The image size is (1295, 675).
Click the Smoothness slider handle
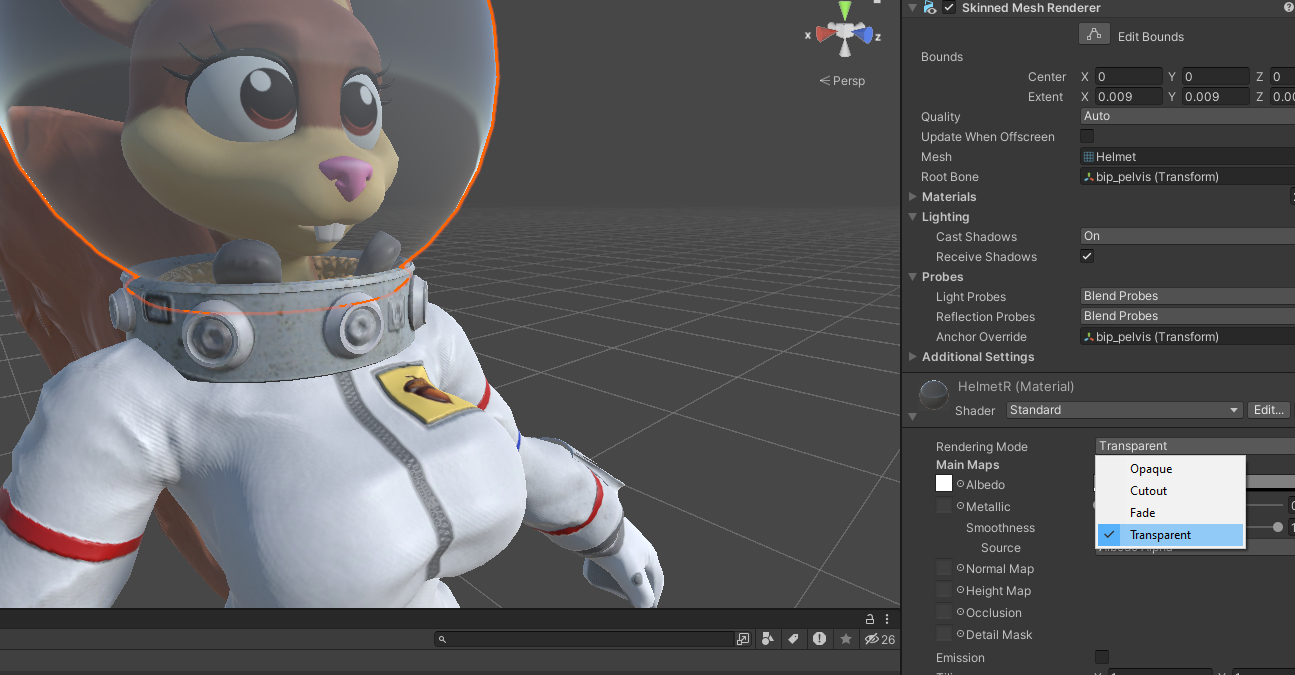1278,527
